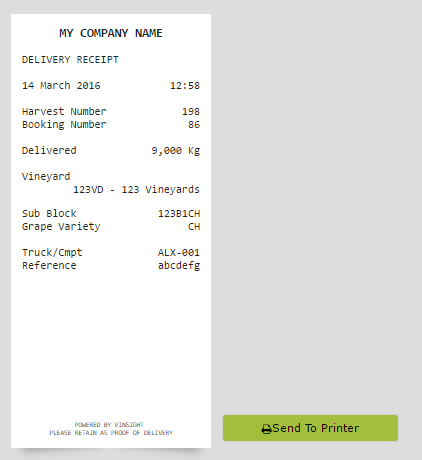Click the Harvest Number value 198
Viewport: 422px width, 460px height.
(x=191, y=111)
